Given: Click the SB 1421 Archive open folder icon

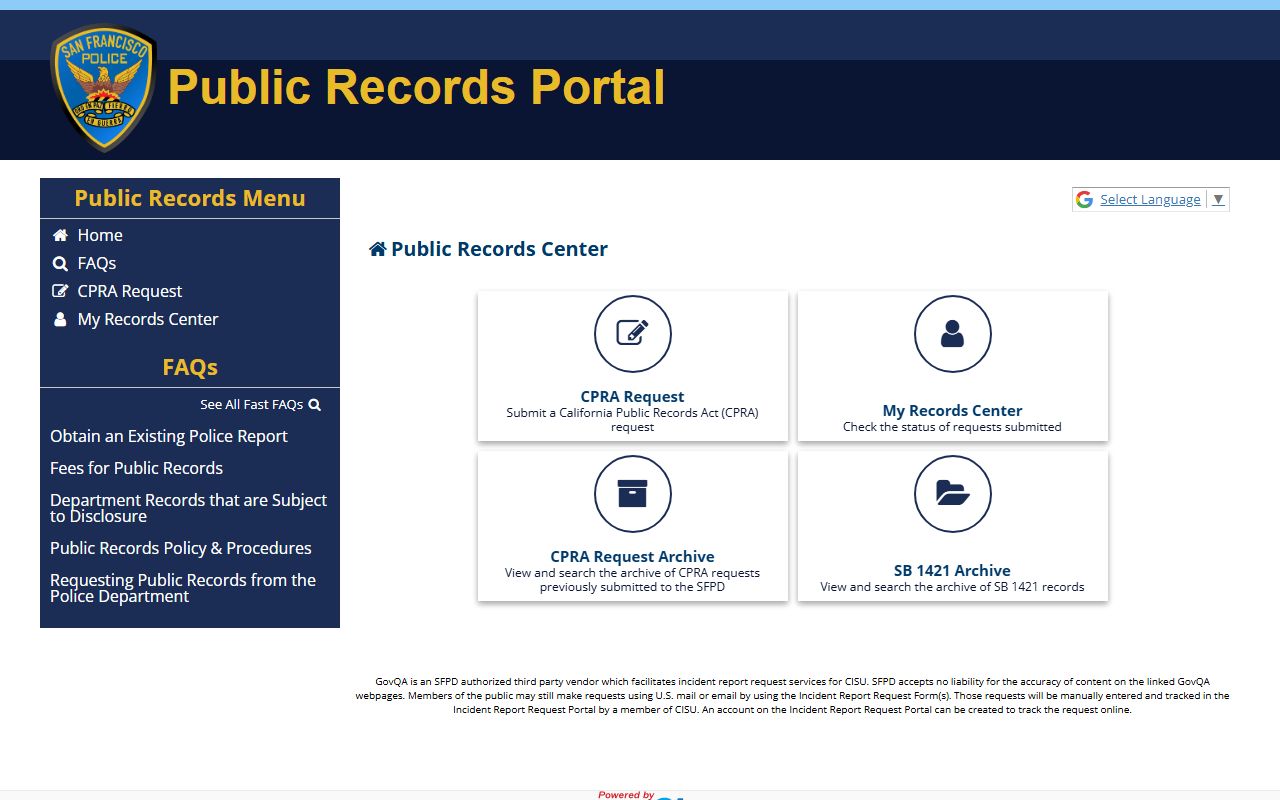Looking at the screenshot, I should pyautogui.click(x=953, y=494).
